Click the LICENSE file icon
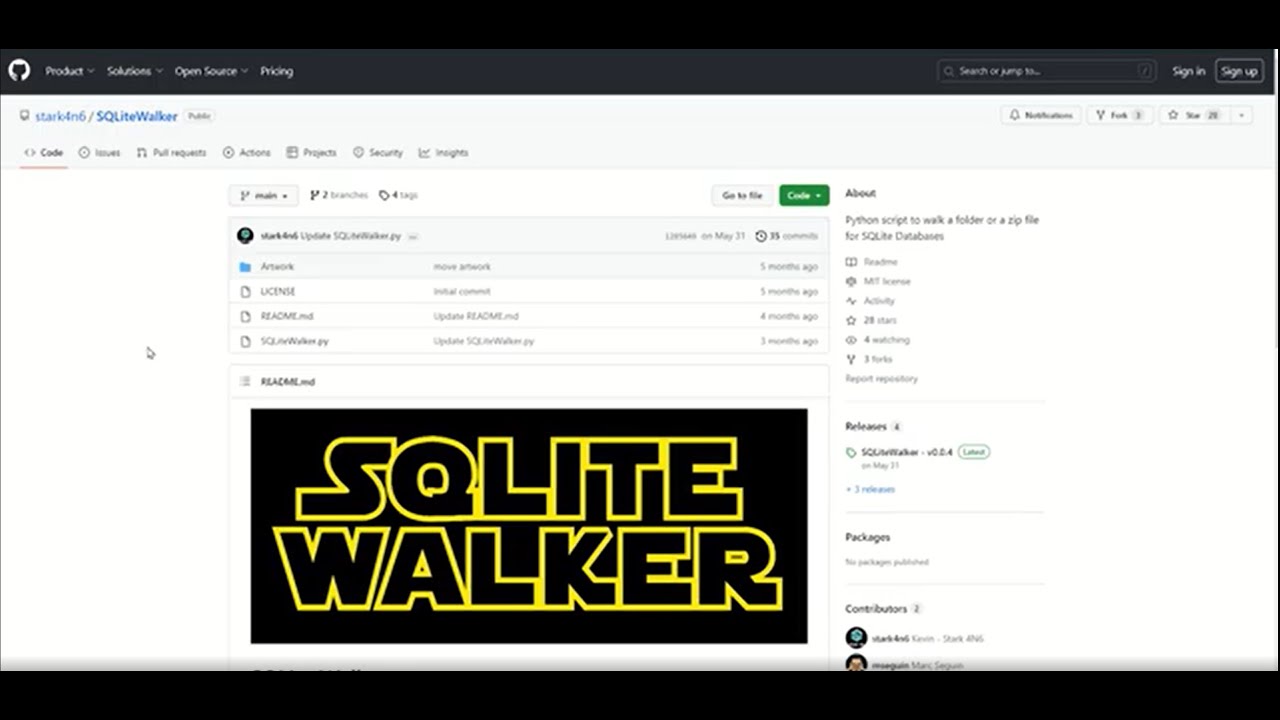The width and height of the screenshot is (1280, 720). coord(245,292)
